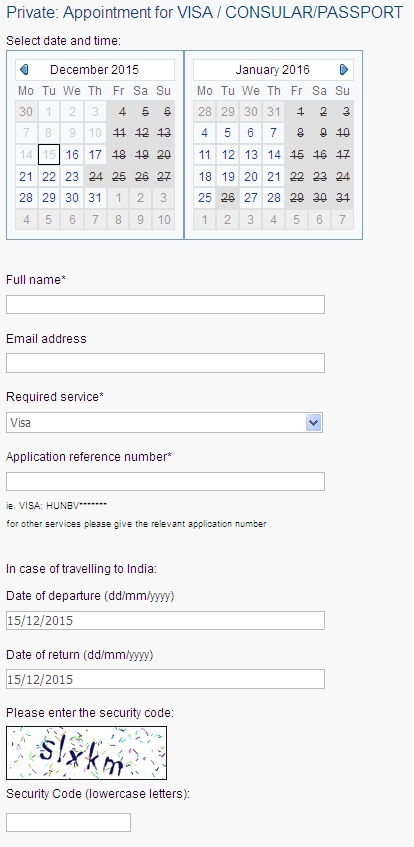Screen dimensions: 414x847
Task: Advance calendar with the next month arrow
Action: (x=344, y=70)
